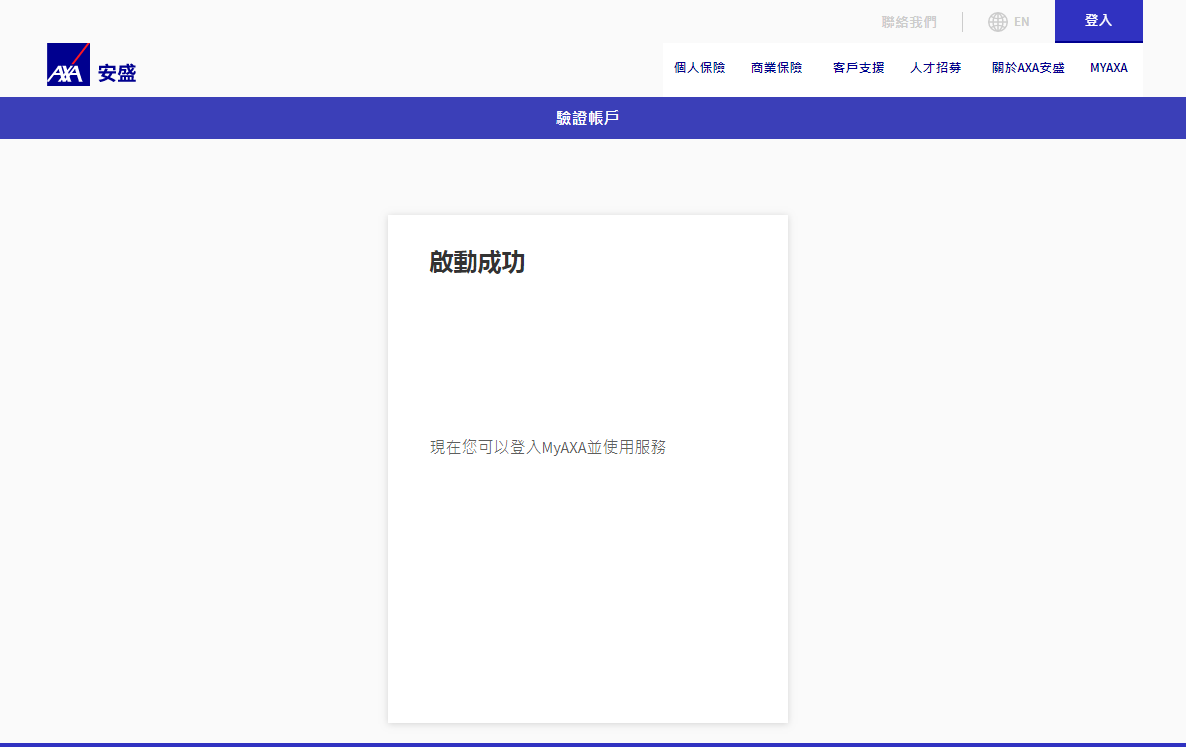1186x747 pixels.
Task: Click the globe language icon
Action: pos(997,22)
